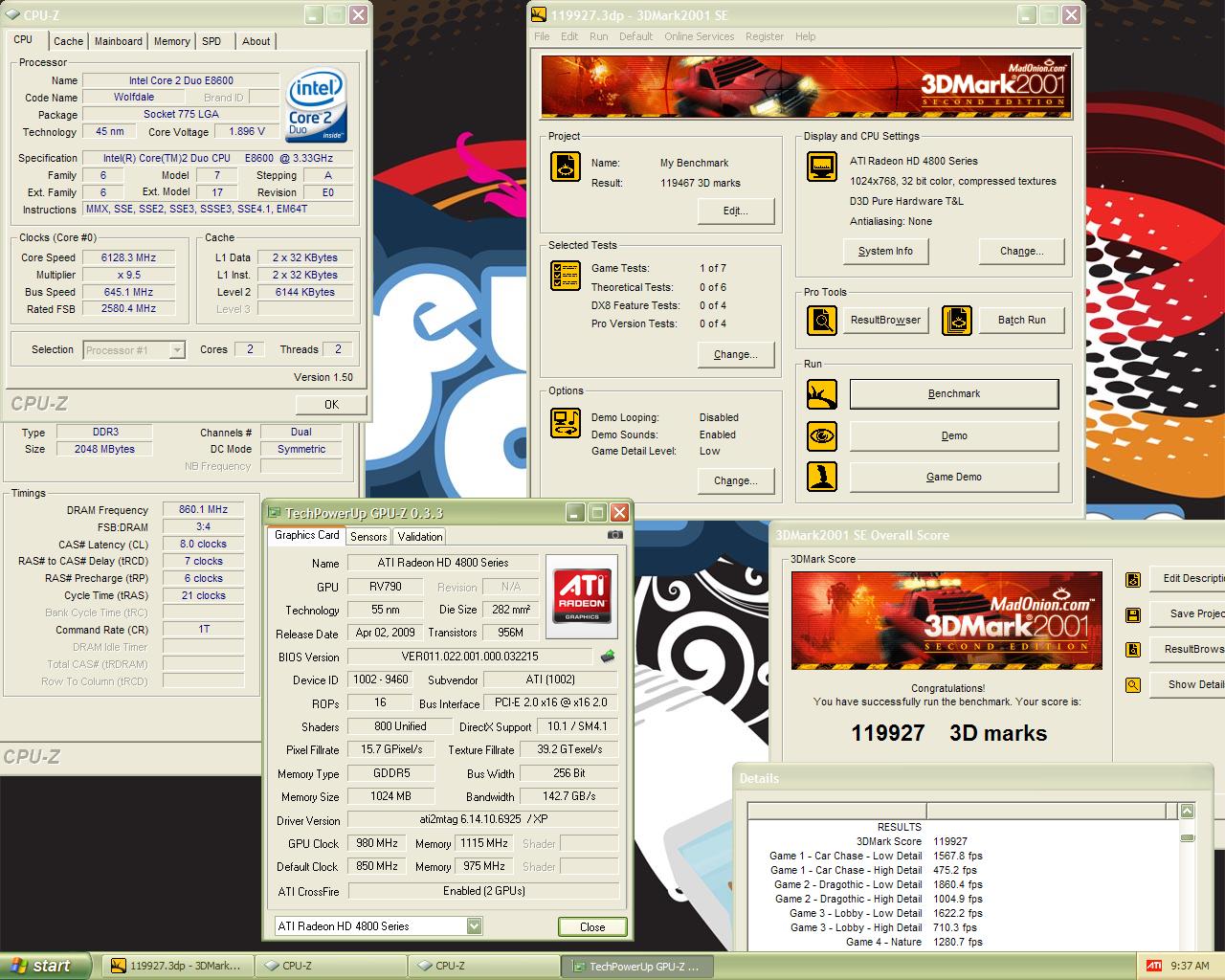
Task: Click the ATI Radeon logo in GPU-Z
Action: click(582, 594)
